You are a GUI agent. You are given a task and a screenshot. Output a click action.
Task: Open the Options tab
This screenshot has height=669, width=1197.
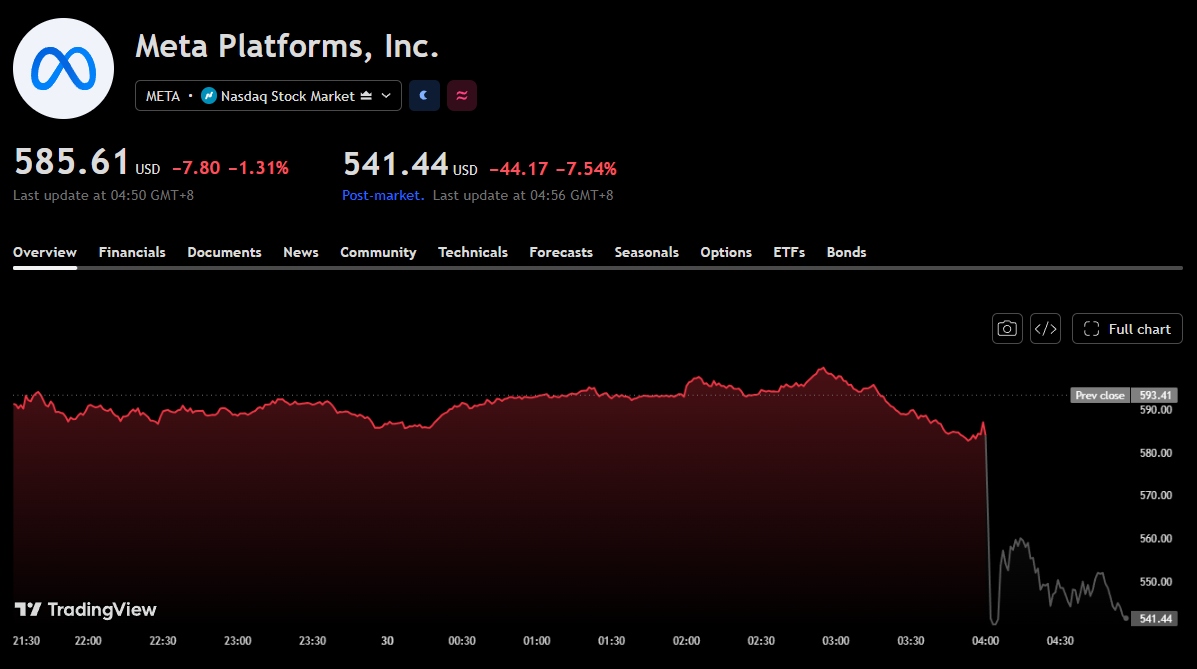pyautogui.click(x=726, y=252)
